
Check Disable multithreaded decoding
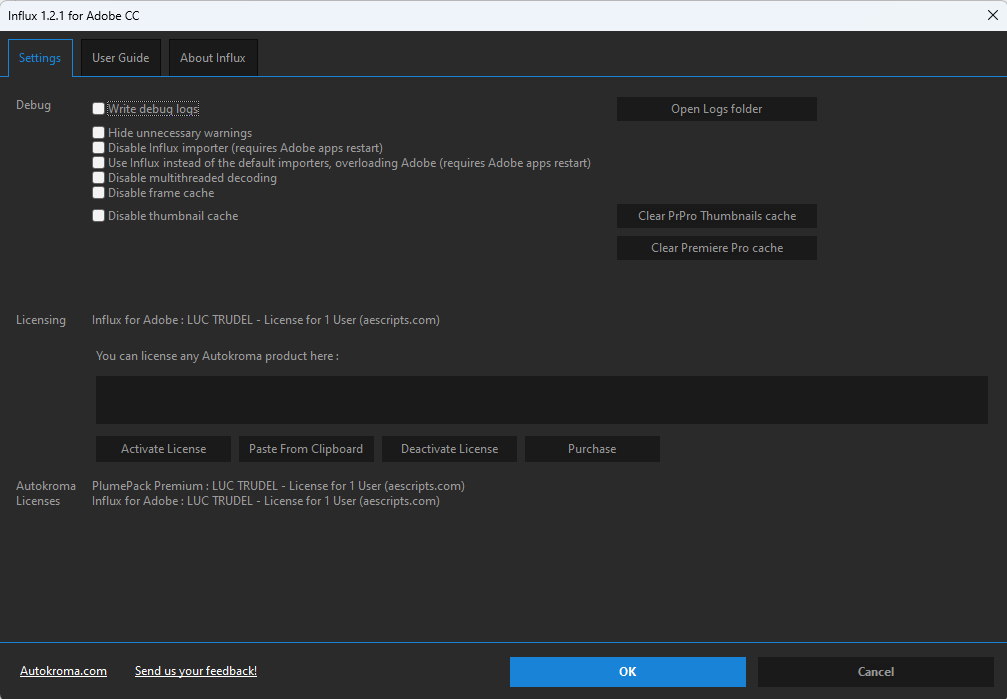98,177
